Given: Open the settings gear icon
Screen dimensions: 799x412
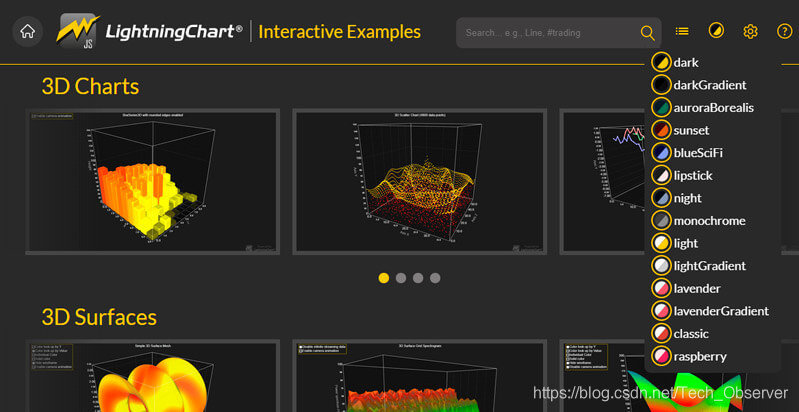Looking at the screenshot, I should [x=750, y=32].
